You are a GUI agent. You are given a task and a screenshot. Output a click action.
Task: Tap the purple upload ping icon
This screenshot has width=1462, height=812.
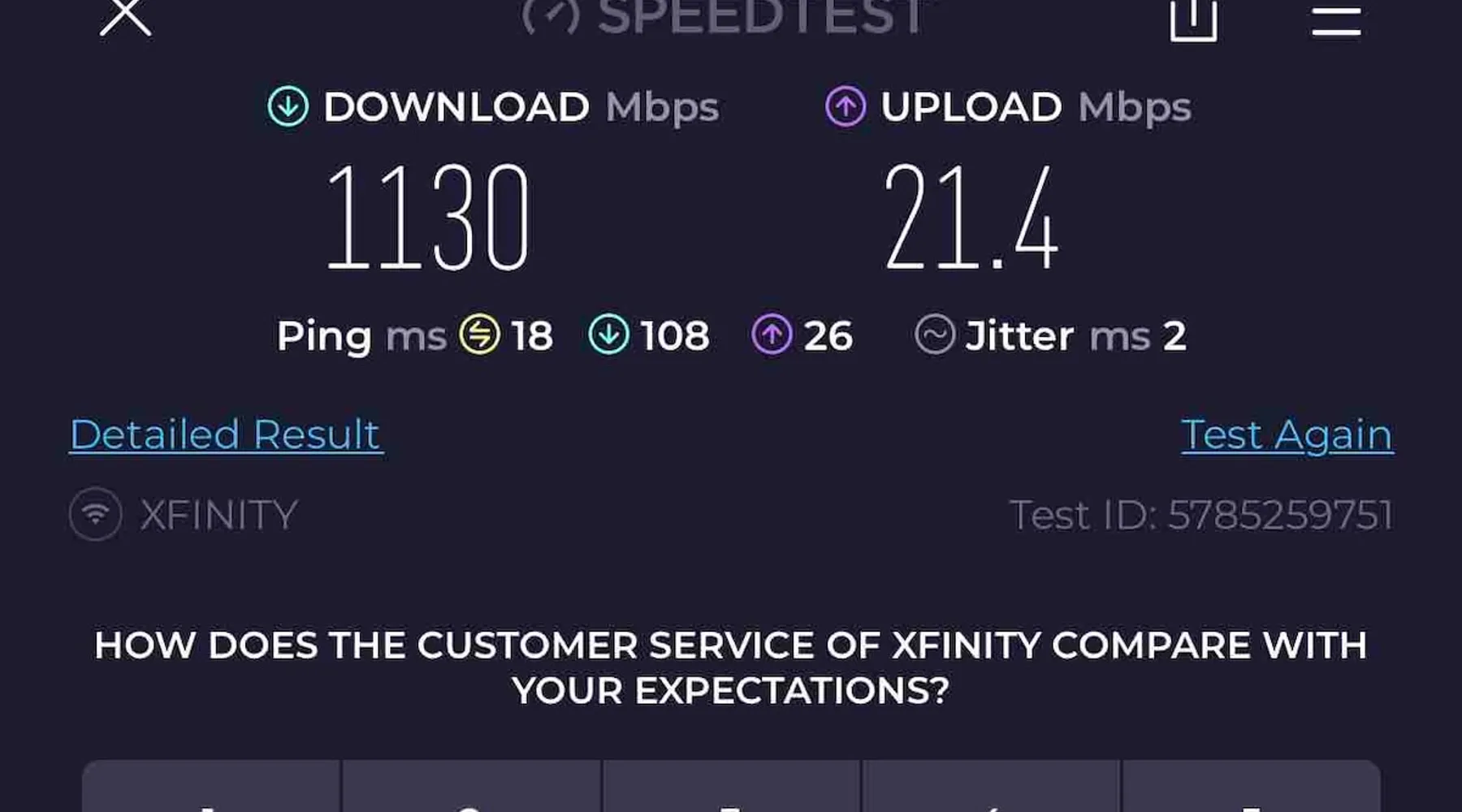click(772, 335)
